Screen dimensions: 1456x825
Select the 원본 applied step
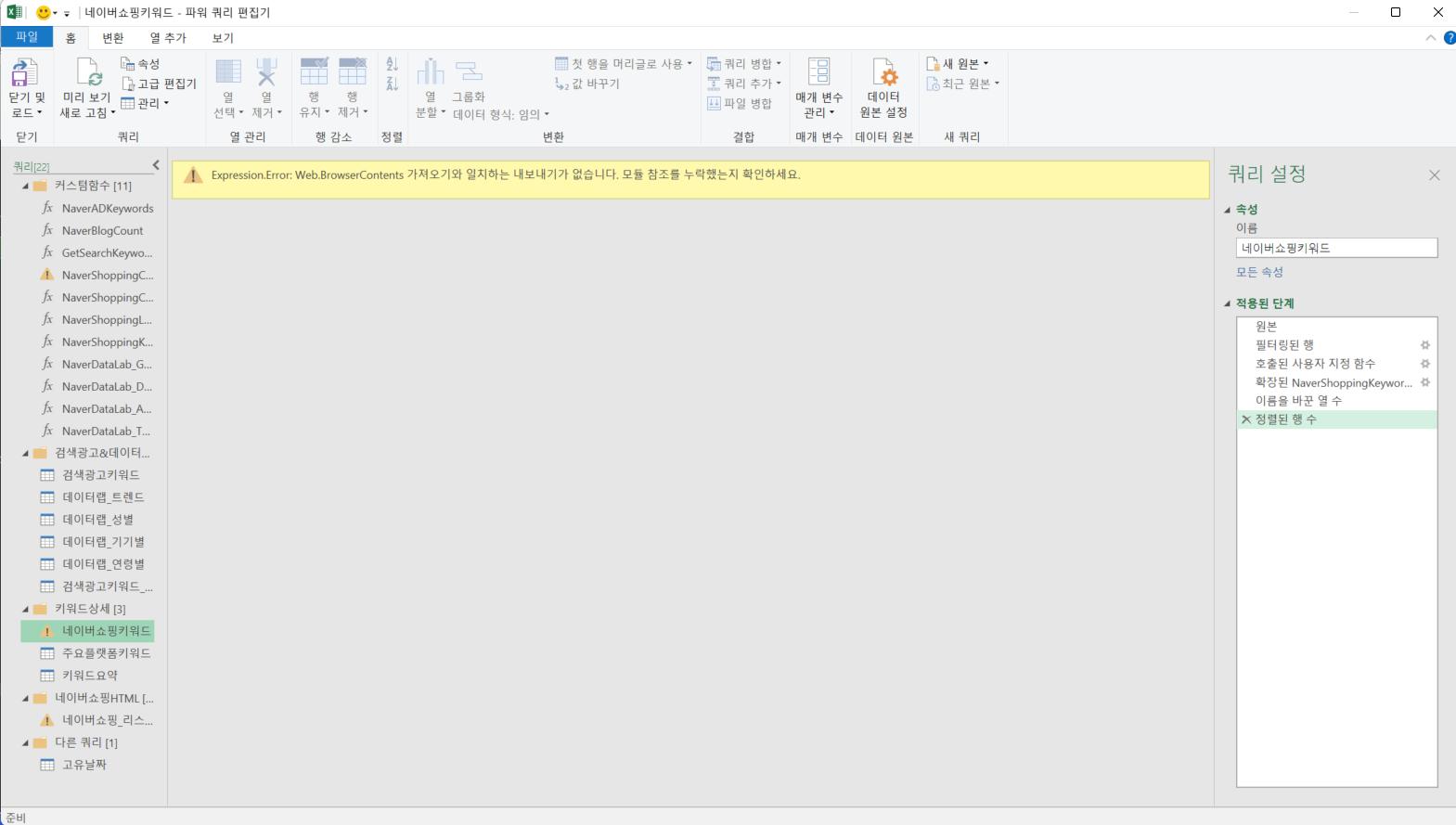(x=1266, y=327)
